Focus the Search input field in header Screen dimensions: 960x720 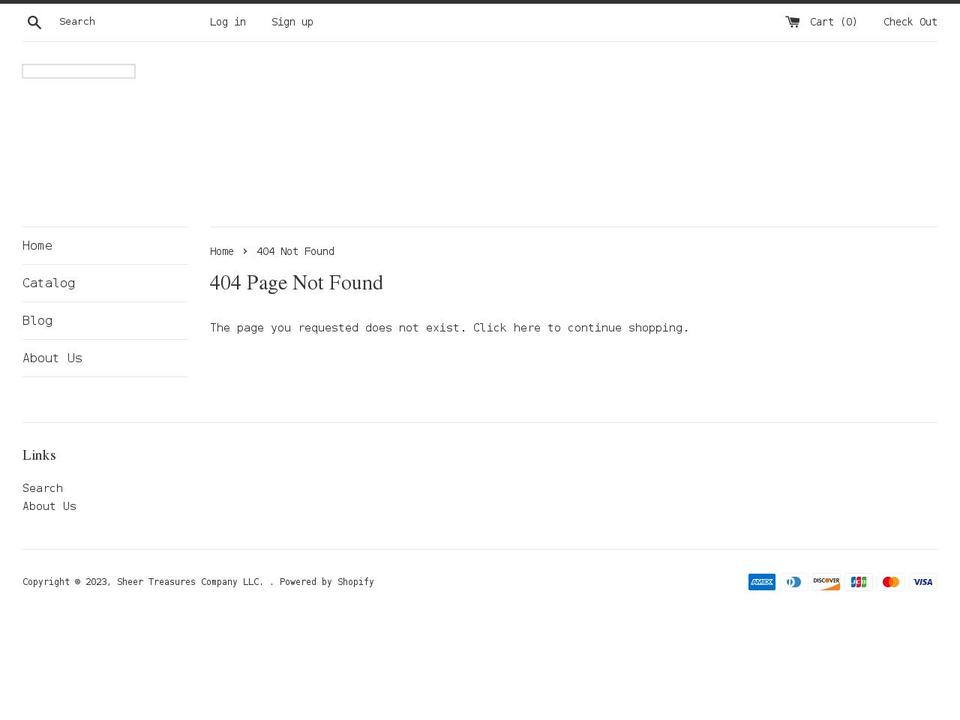116,21
